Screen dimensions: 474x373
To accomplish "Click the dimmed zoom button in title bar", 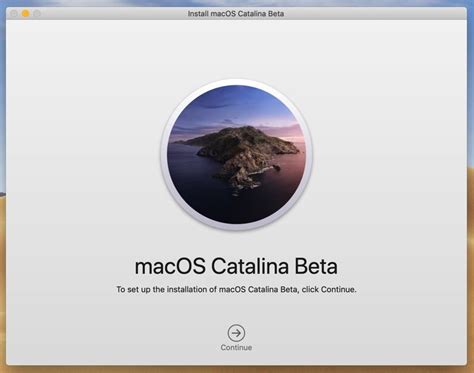I will point(37,14).
